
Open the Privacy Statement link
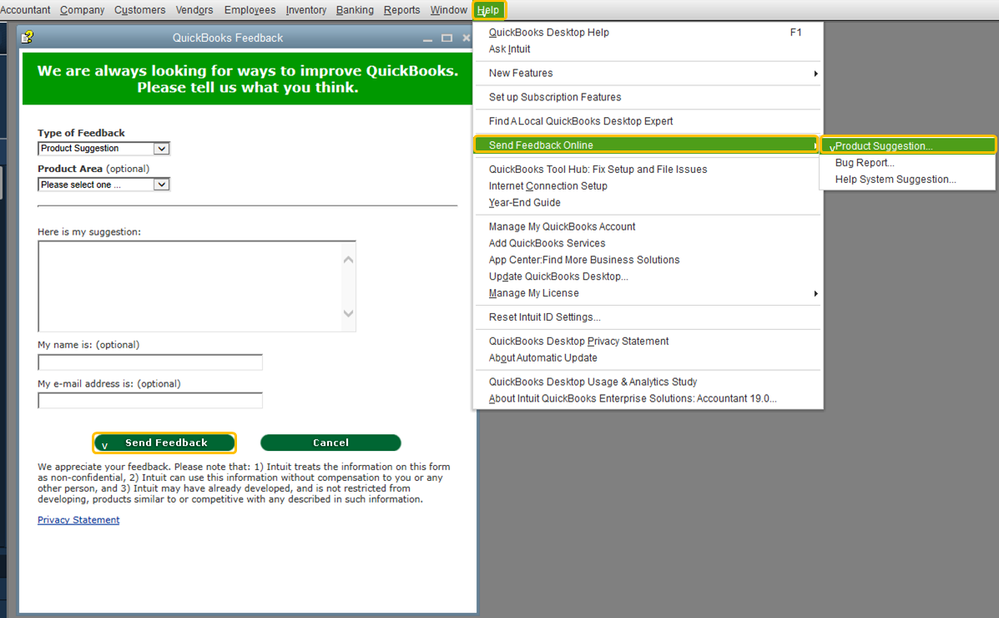pyautogui.click(x=78, y=520)
